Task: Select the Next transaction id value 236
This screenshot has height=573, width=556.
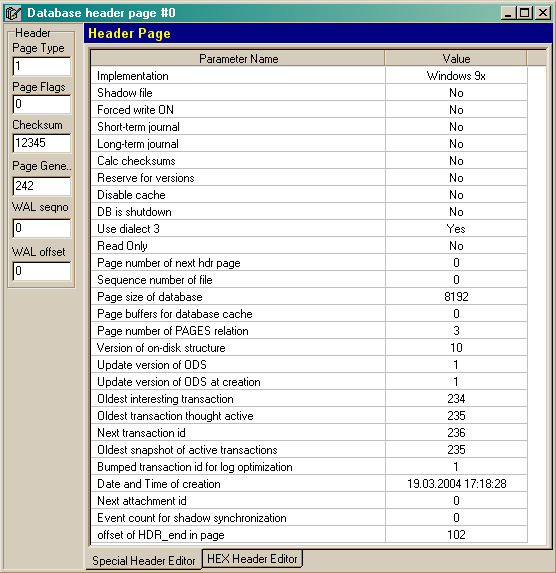Action: pyautogui.click(x=456, y=433)
